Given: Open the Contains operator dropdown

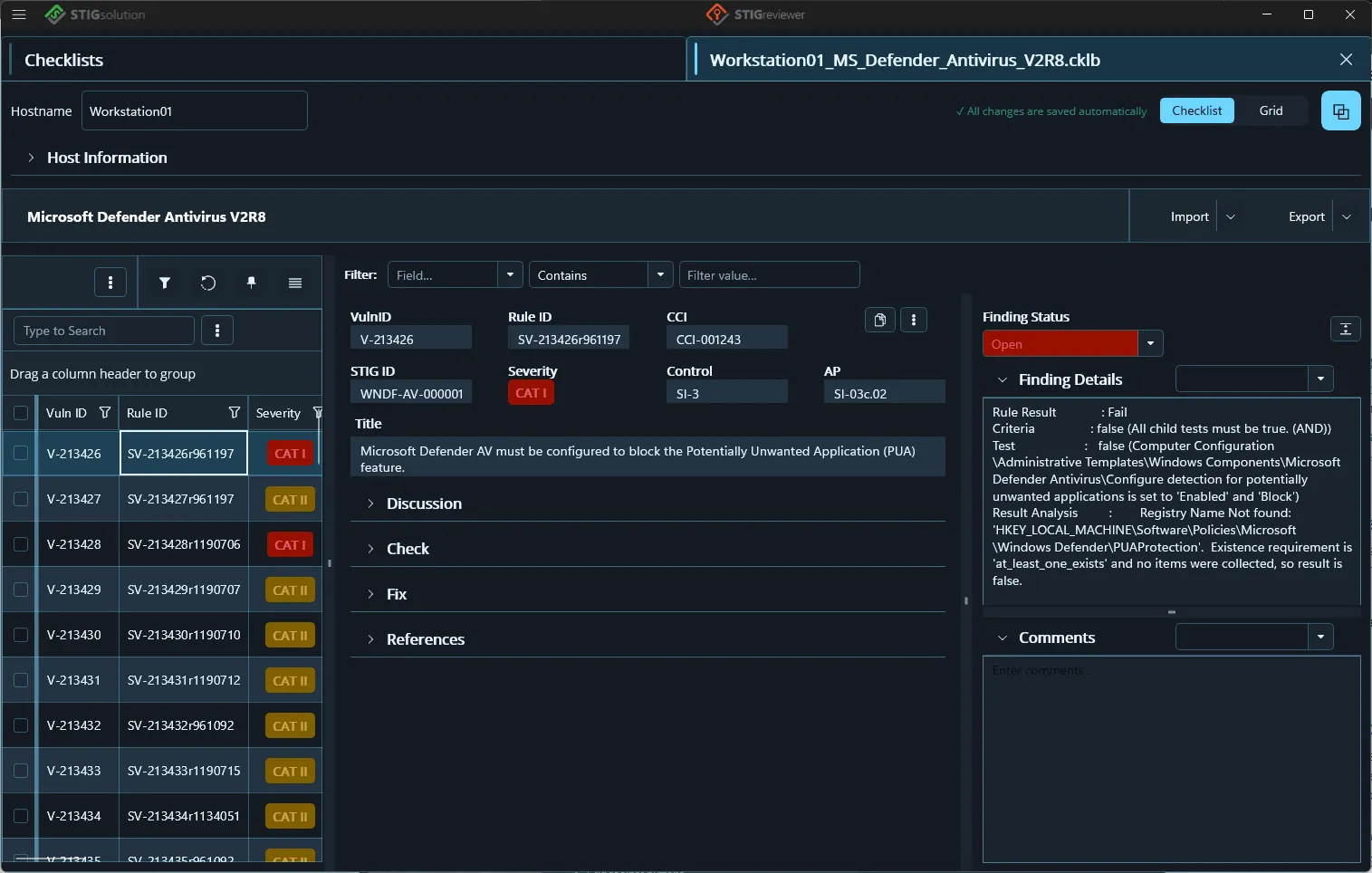Looking at the screenshot, I should (660, 274).
